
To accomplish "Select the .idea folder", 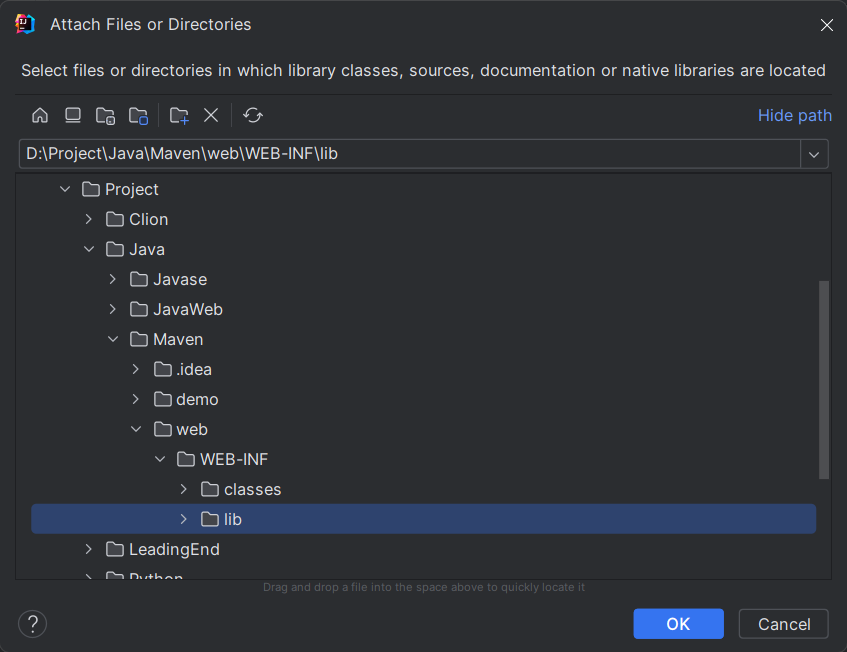I will pos(194,369).
